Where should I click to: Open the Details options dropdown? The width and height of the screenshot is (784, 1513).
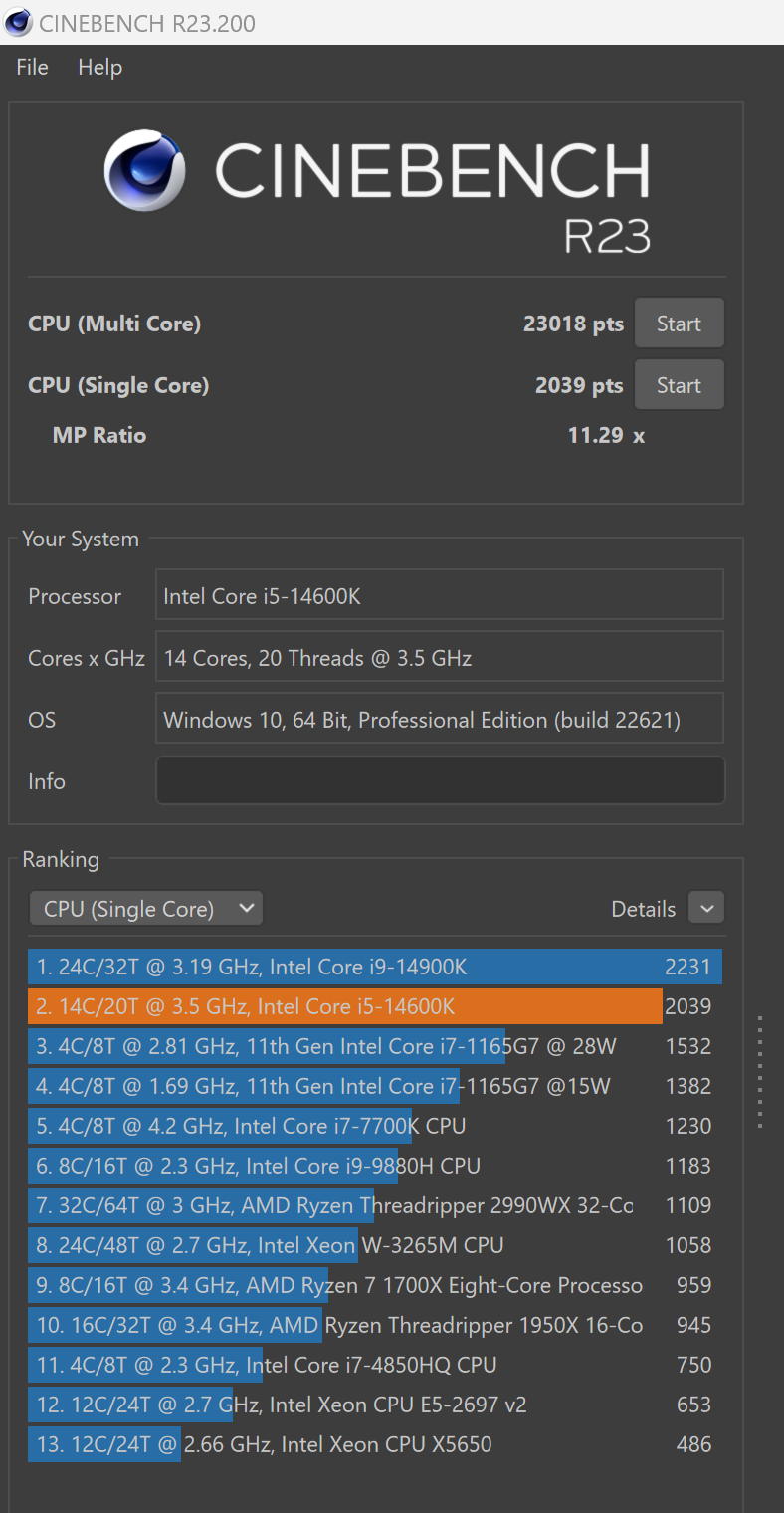coord(706,908)
